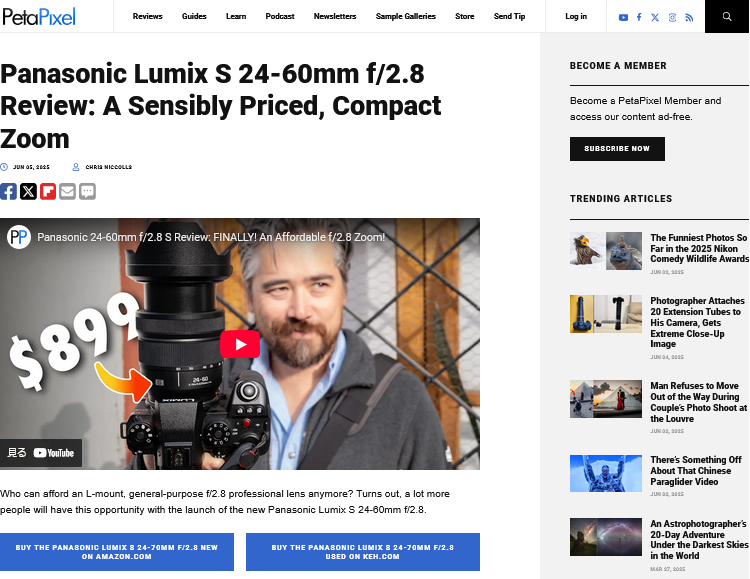
Task: Click the eagle wildlife awards thumbnail
Action: click(x=606, y=251)
